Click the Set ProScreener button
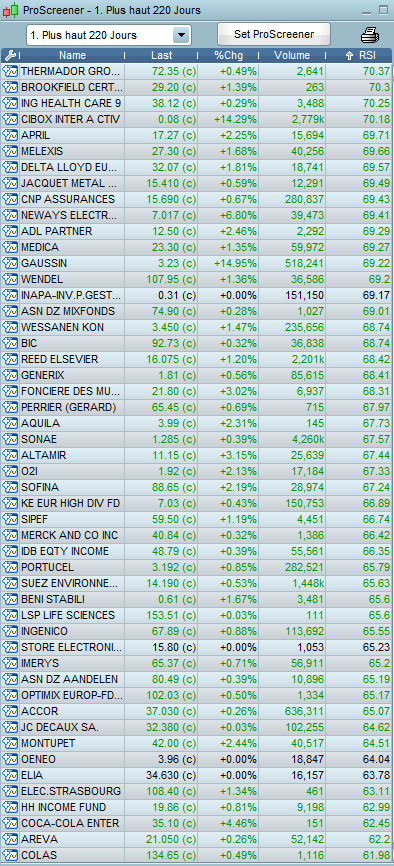This screenshot has width=394, height=866. [x=274, y=34]
